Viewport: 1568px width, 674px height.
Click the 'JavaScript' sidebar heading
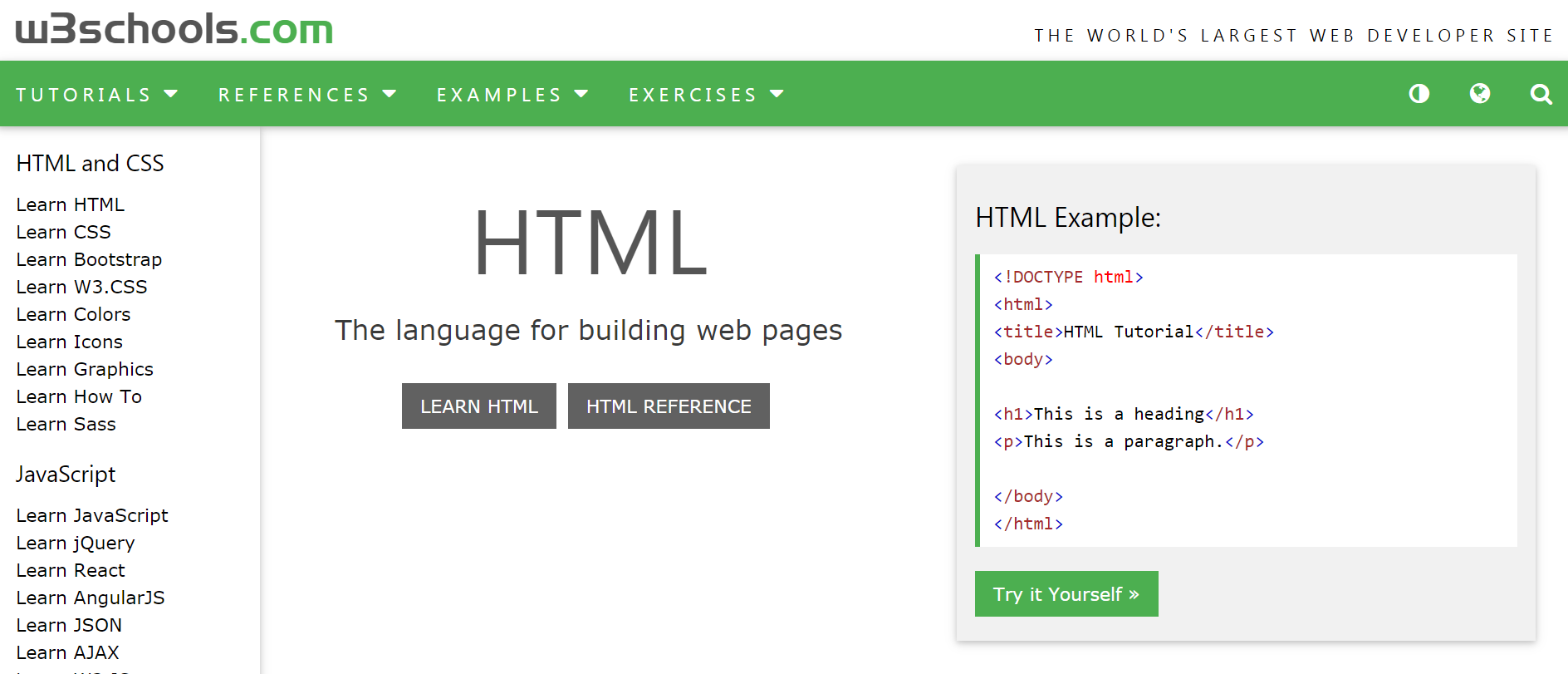pos(66,475)
